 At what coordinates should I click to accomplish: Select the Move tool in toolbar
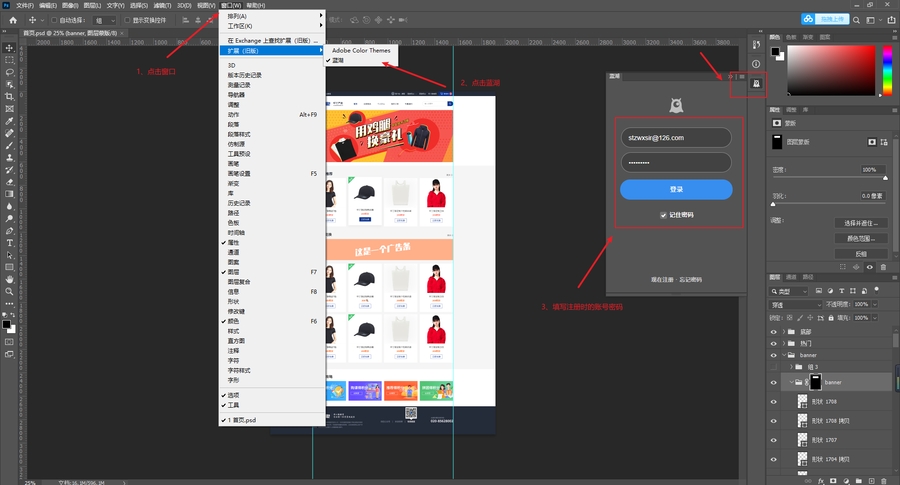coord(9,47)
